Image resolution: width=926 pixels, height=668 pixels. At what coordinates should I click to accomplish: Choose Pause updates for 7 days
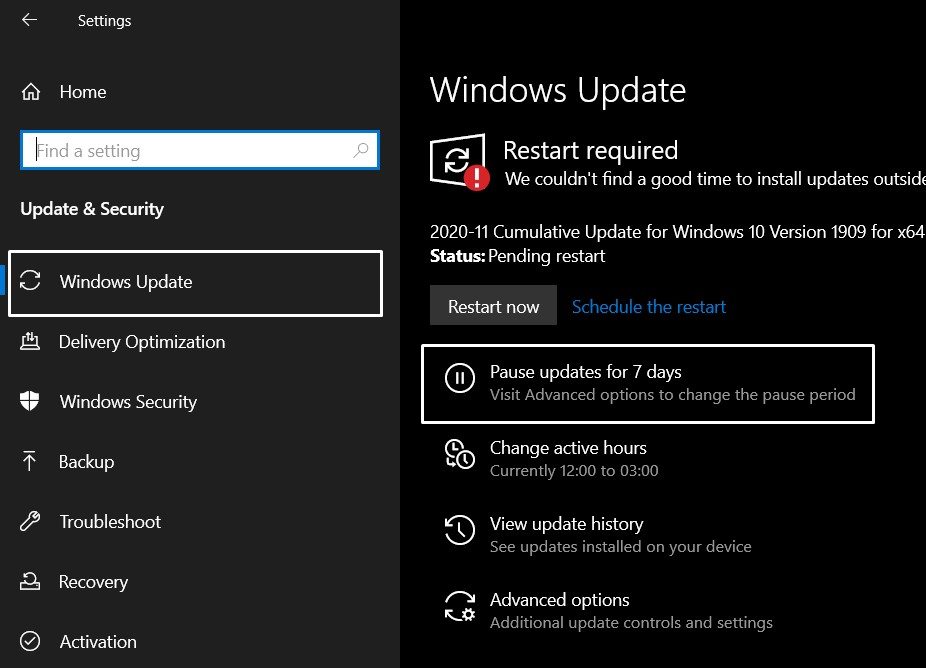648,384
